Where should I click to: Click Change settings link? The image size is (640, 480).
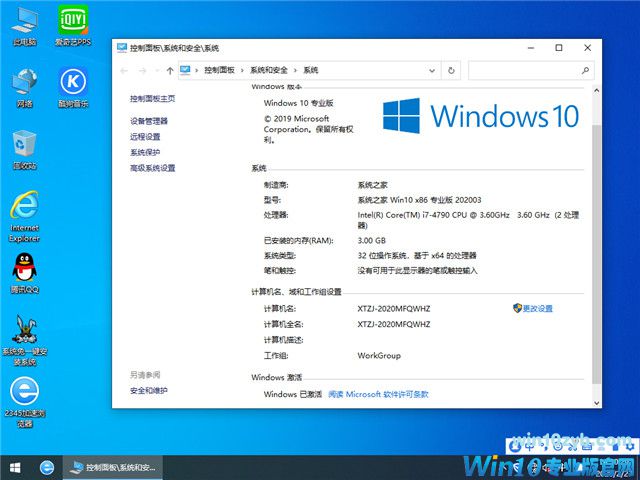(538, 309)
